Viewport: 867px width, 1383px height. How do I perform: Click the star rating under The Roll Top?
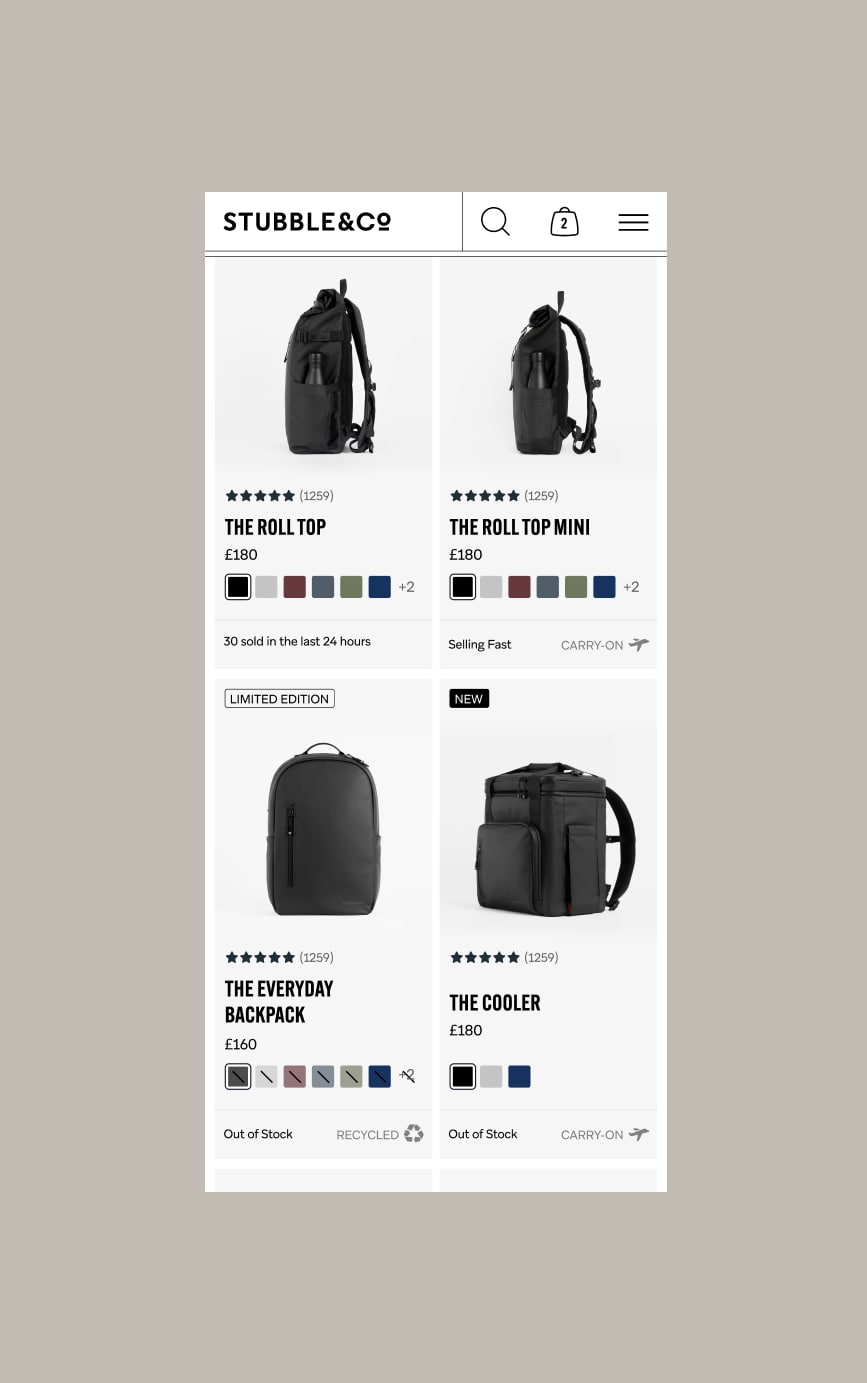tap(260, 496)
